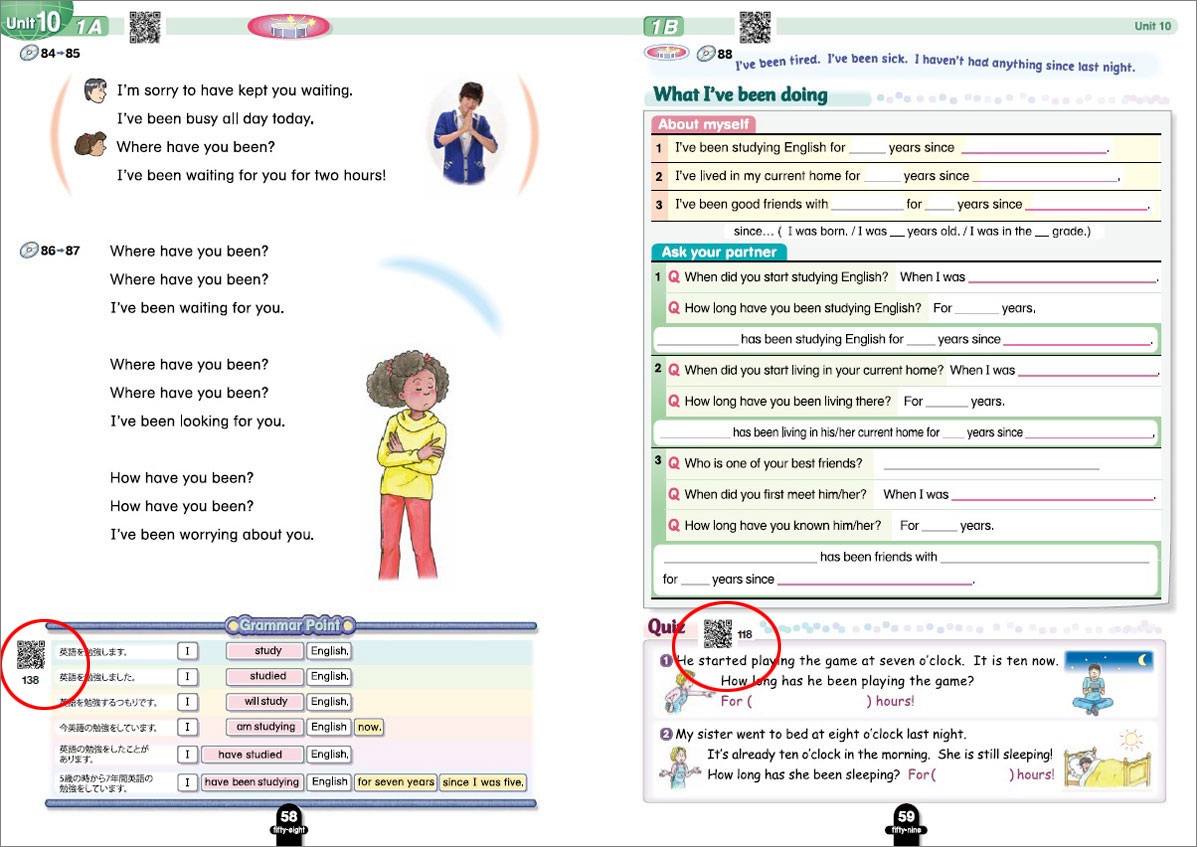Click the female speaker face icon
This screenshot has height=847, width=1200.
(x=91, y=145)
